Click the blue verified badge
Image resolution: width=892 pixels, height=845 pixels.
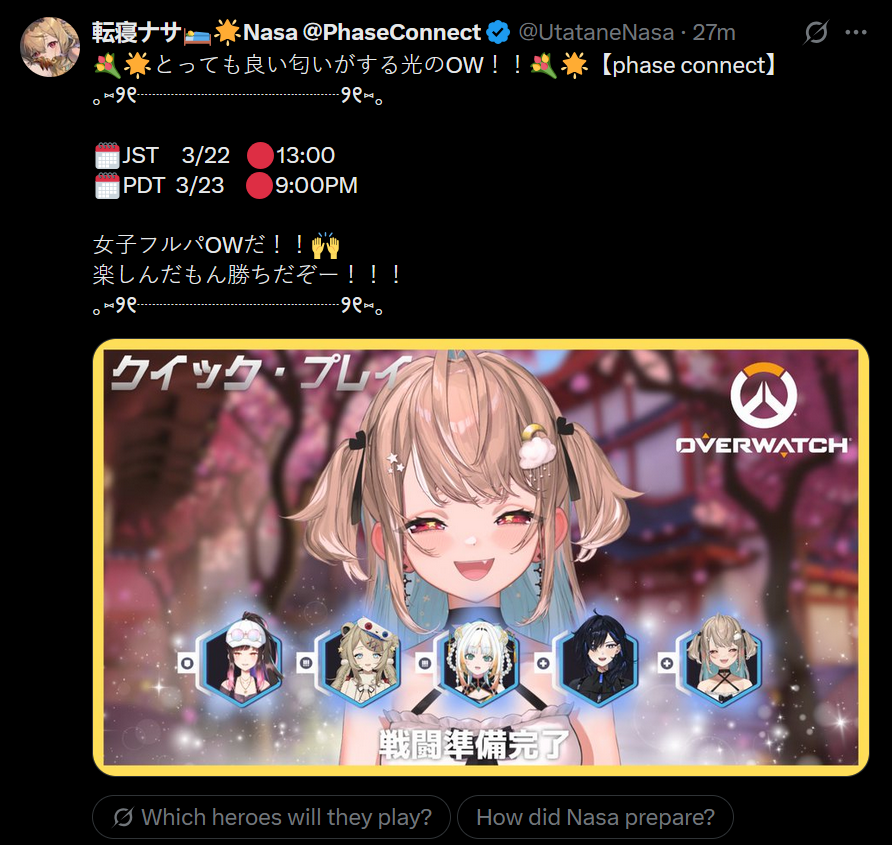(499, 32)
